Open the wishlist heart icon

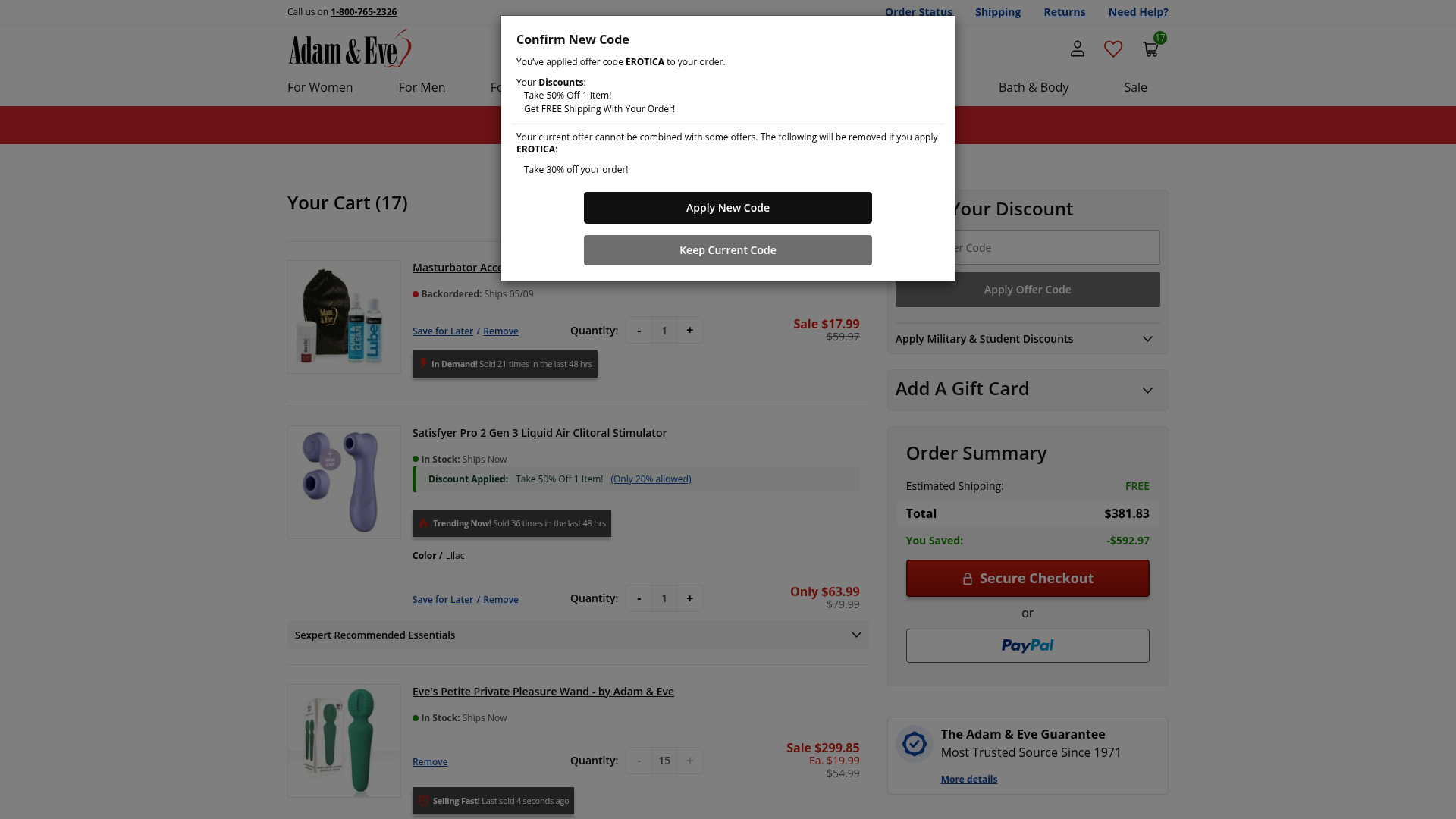pyautogui.click(x=1113, y=49)
